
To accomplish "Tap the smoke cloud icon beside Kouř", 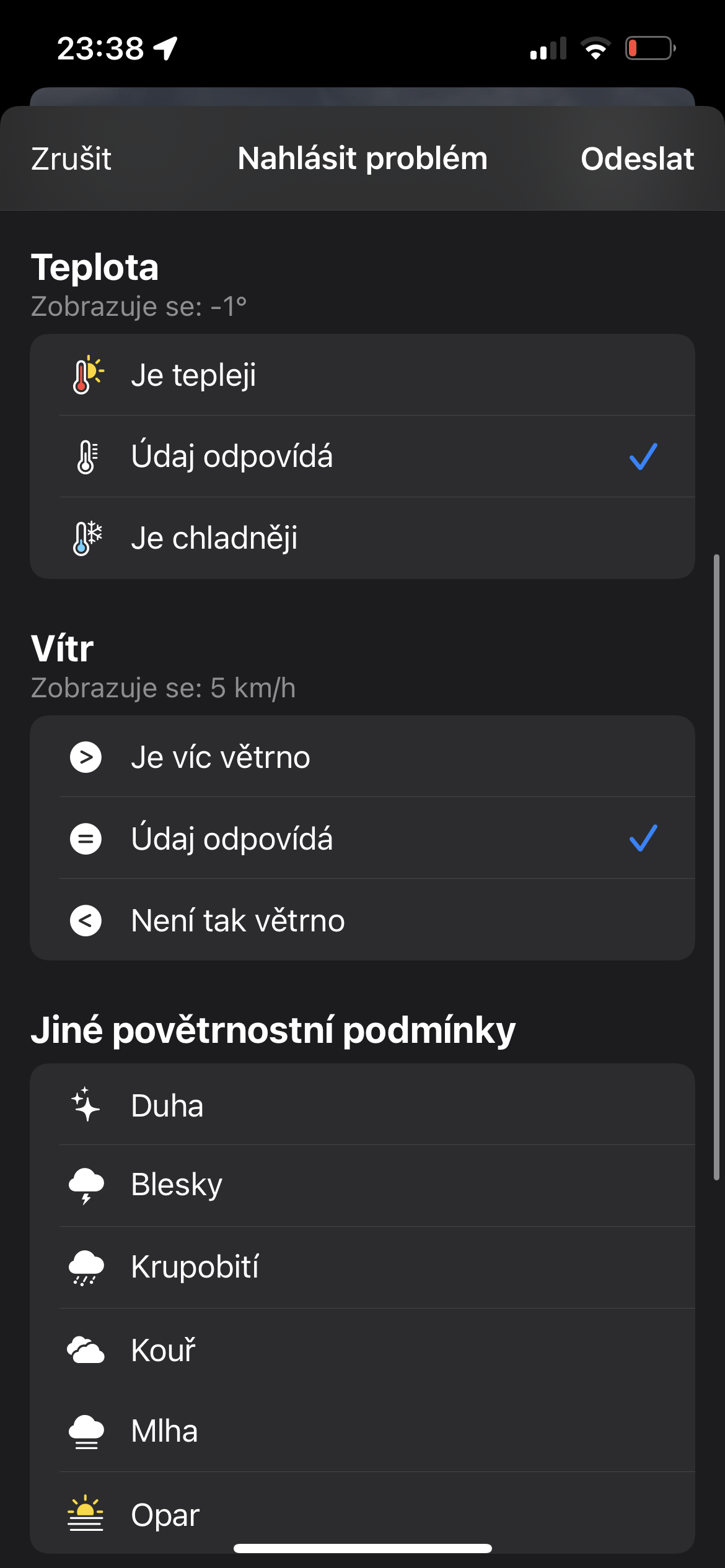I will click(x=86, y=1350).
